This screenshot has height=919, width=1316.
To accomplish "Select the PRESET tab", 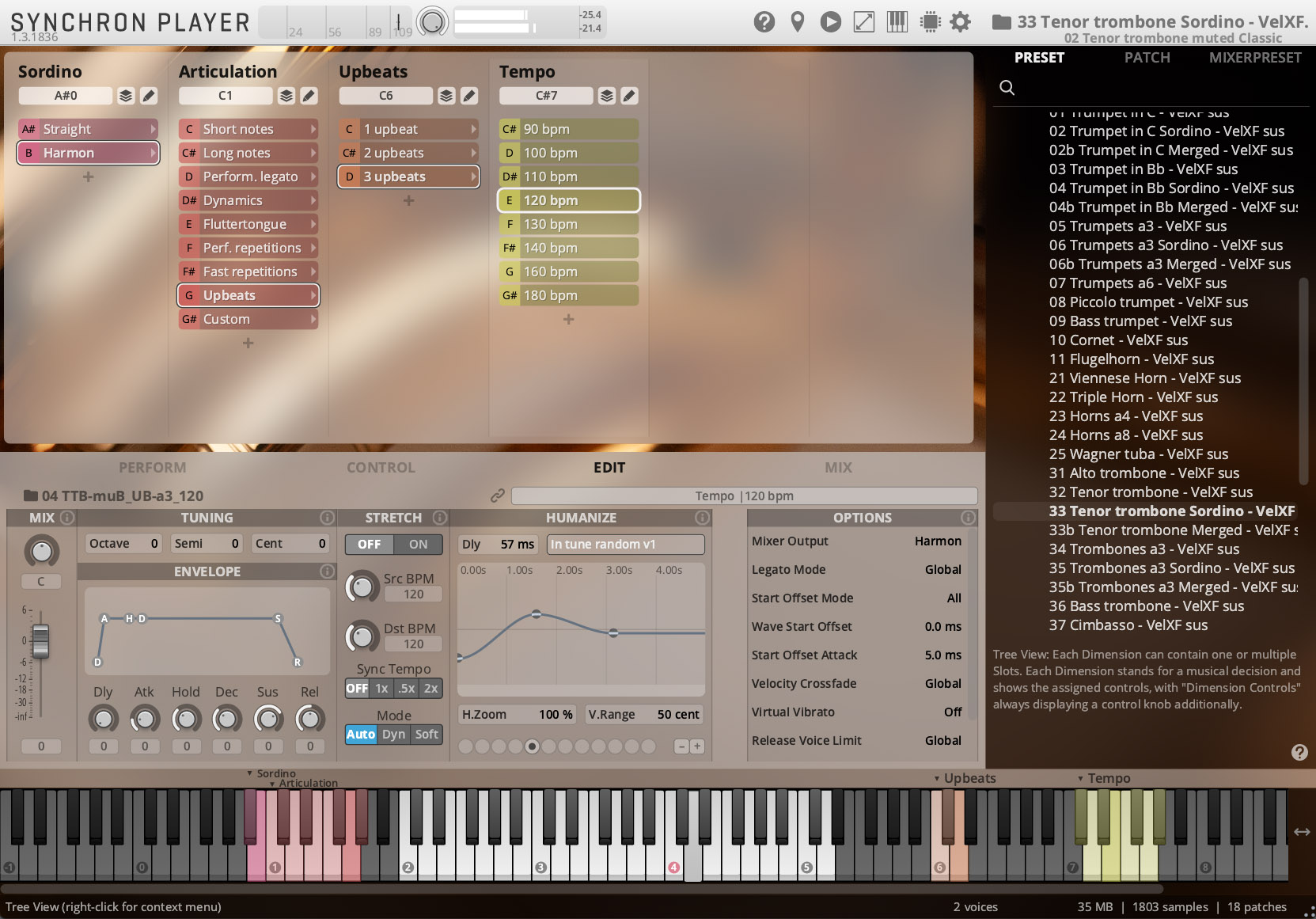I will click(1039, 58).
